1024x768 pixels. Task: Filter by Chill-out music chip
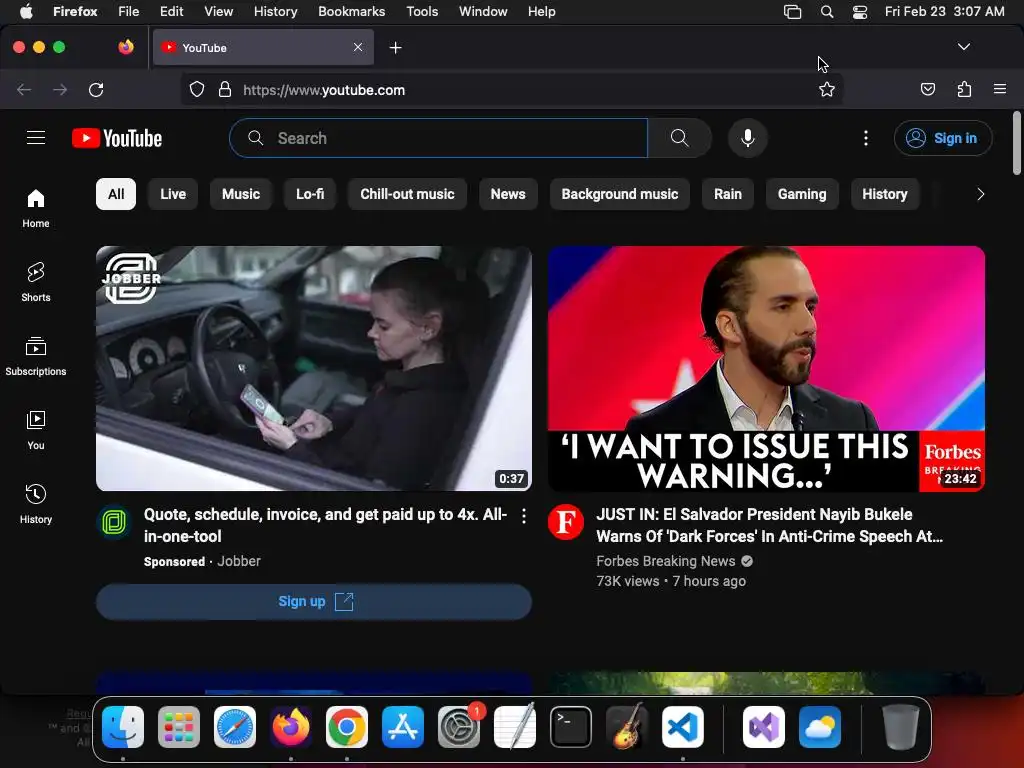[408, 194]
